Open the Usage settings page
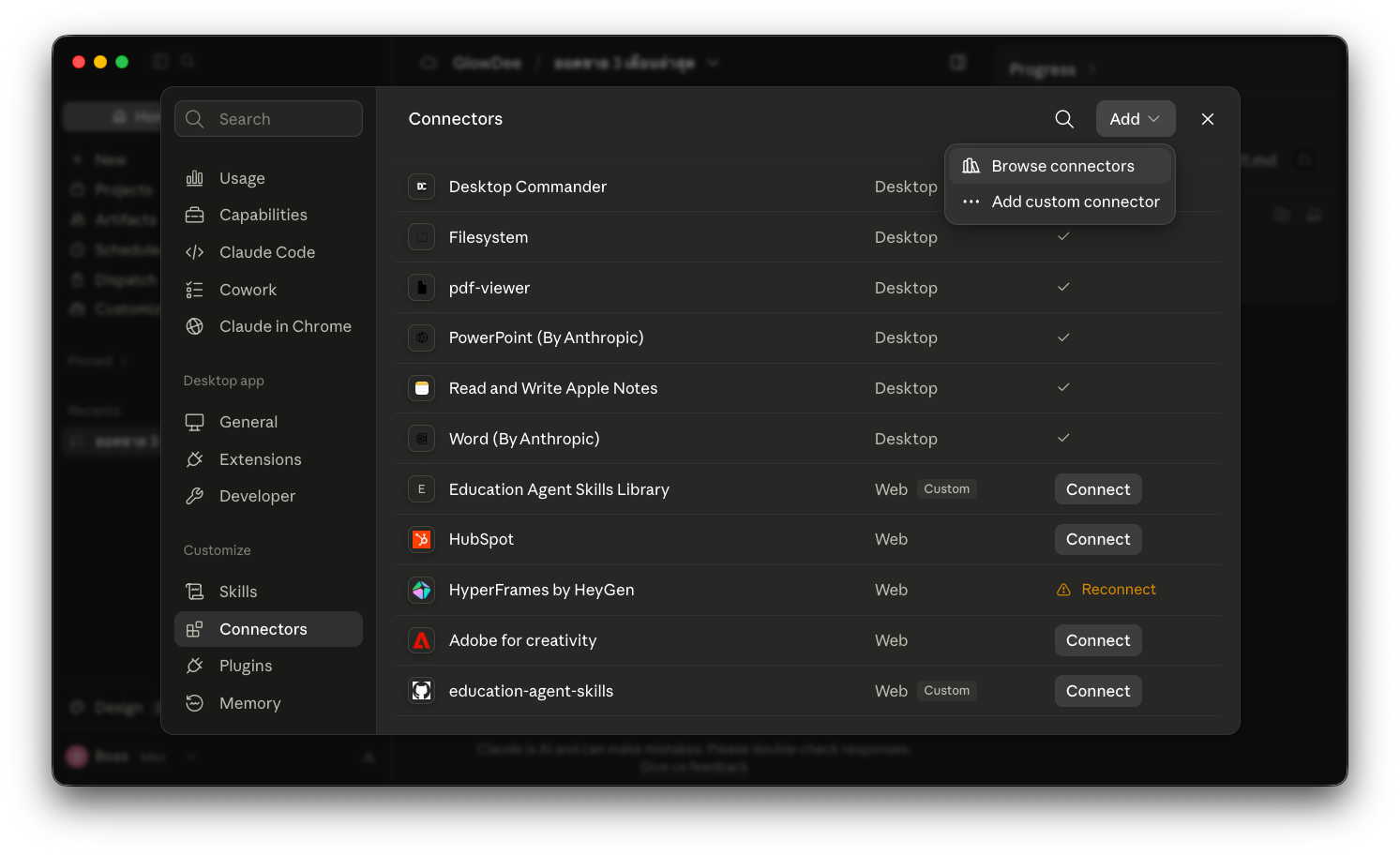 [268, 178]
